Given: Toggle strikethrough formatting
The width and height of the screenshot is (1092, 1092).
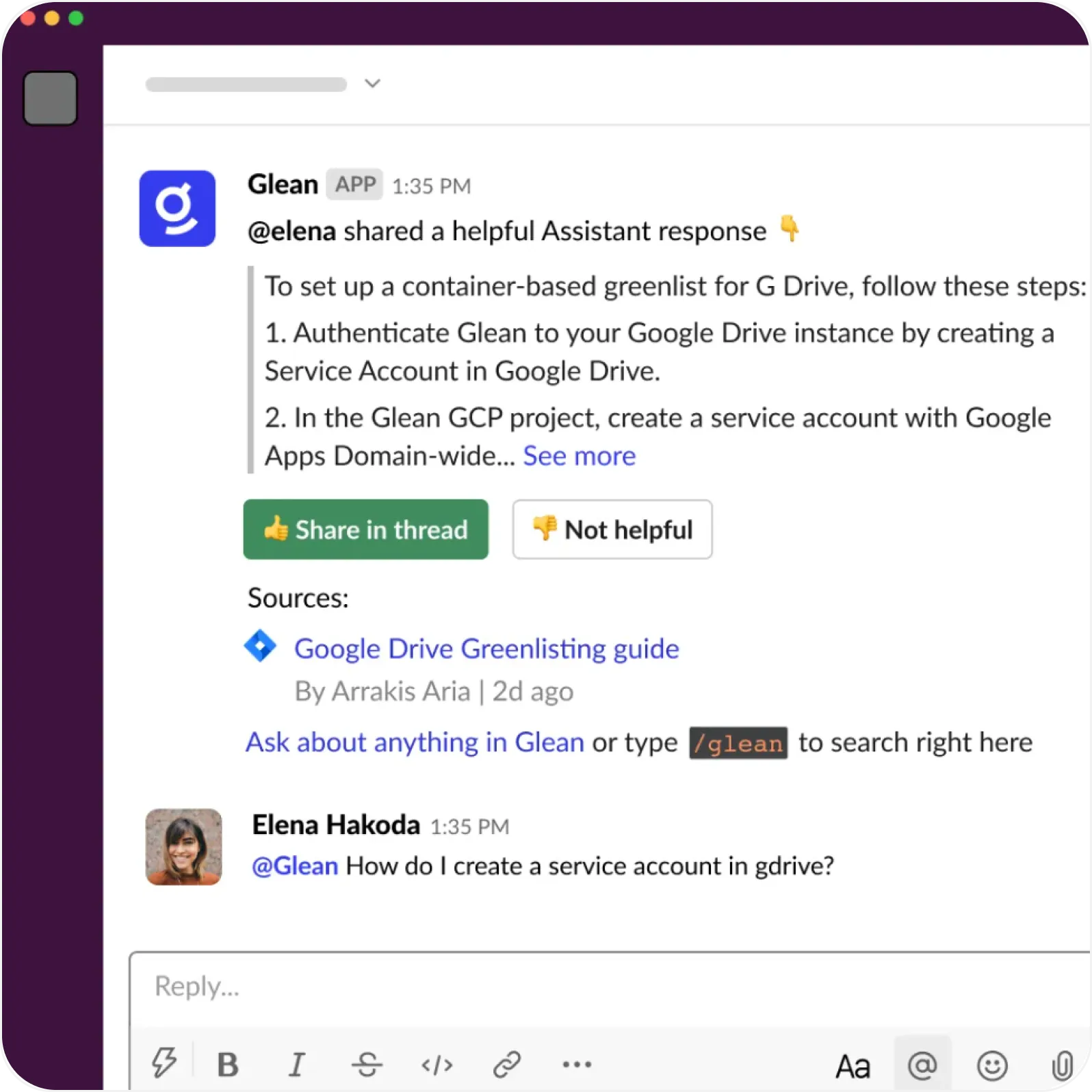Looking at the screenshot, I should [367, 1065].
